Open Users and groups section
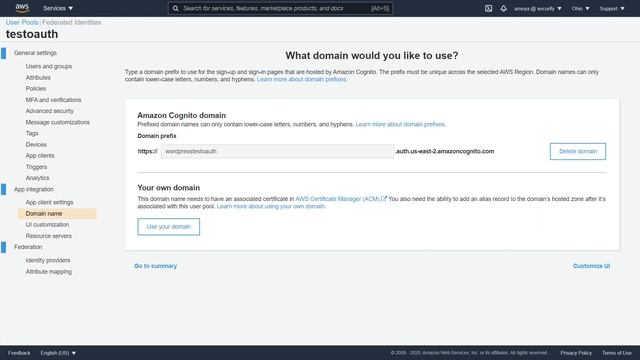 click(49, 66)
